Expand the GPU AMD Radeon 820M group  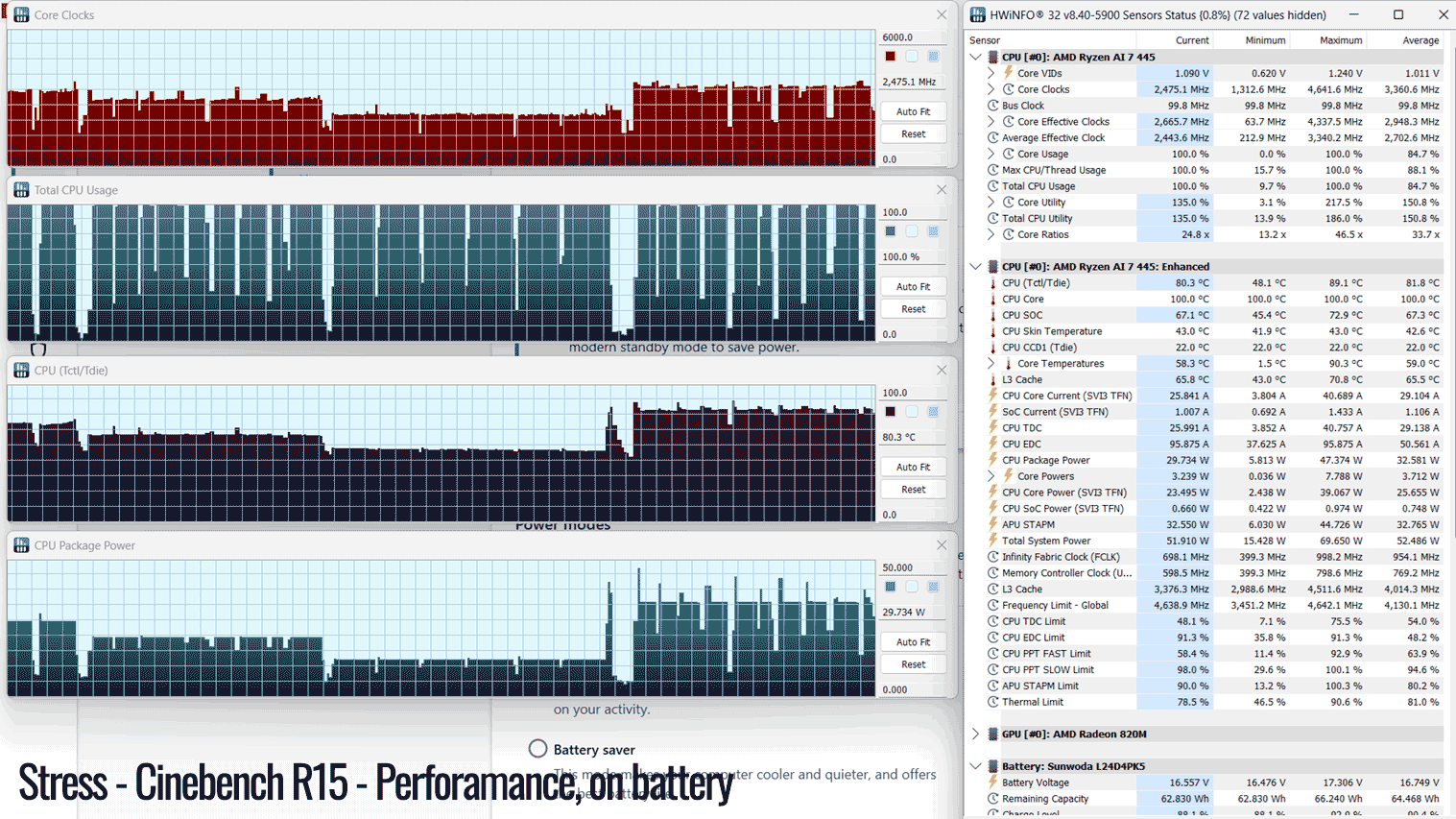[976, 735]
